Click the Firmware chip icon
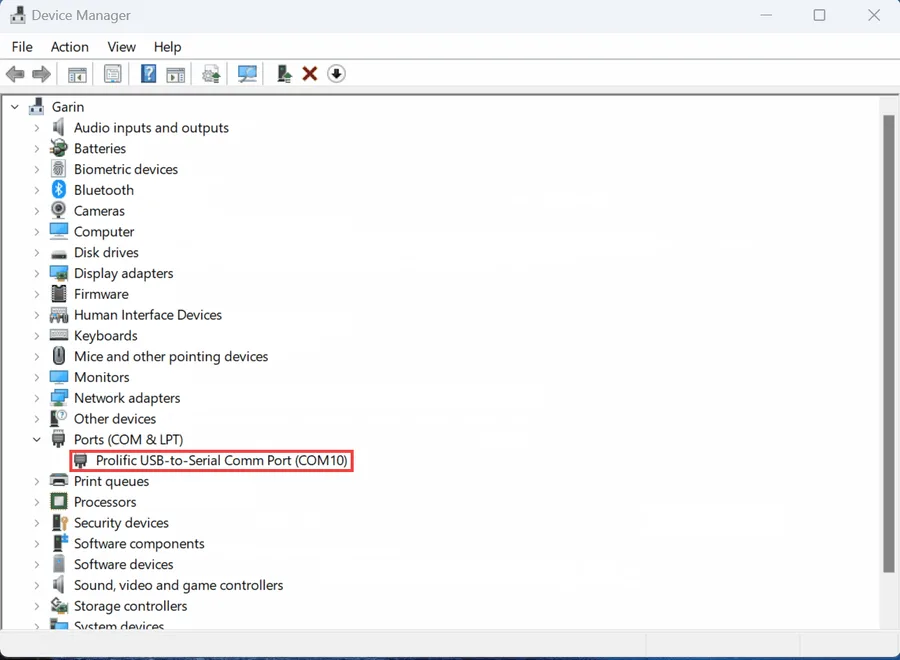The image size is (900, 660). 59,293
